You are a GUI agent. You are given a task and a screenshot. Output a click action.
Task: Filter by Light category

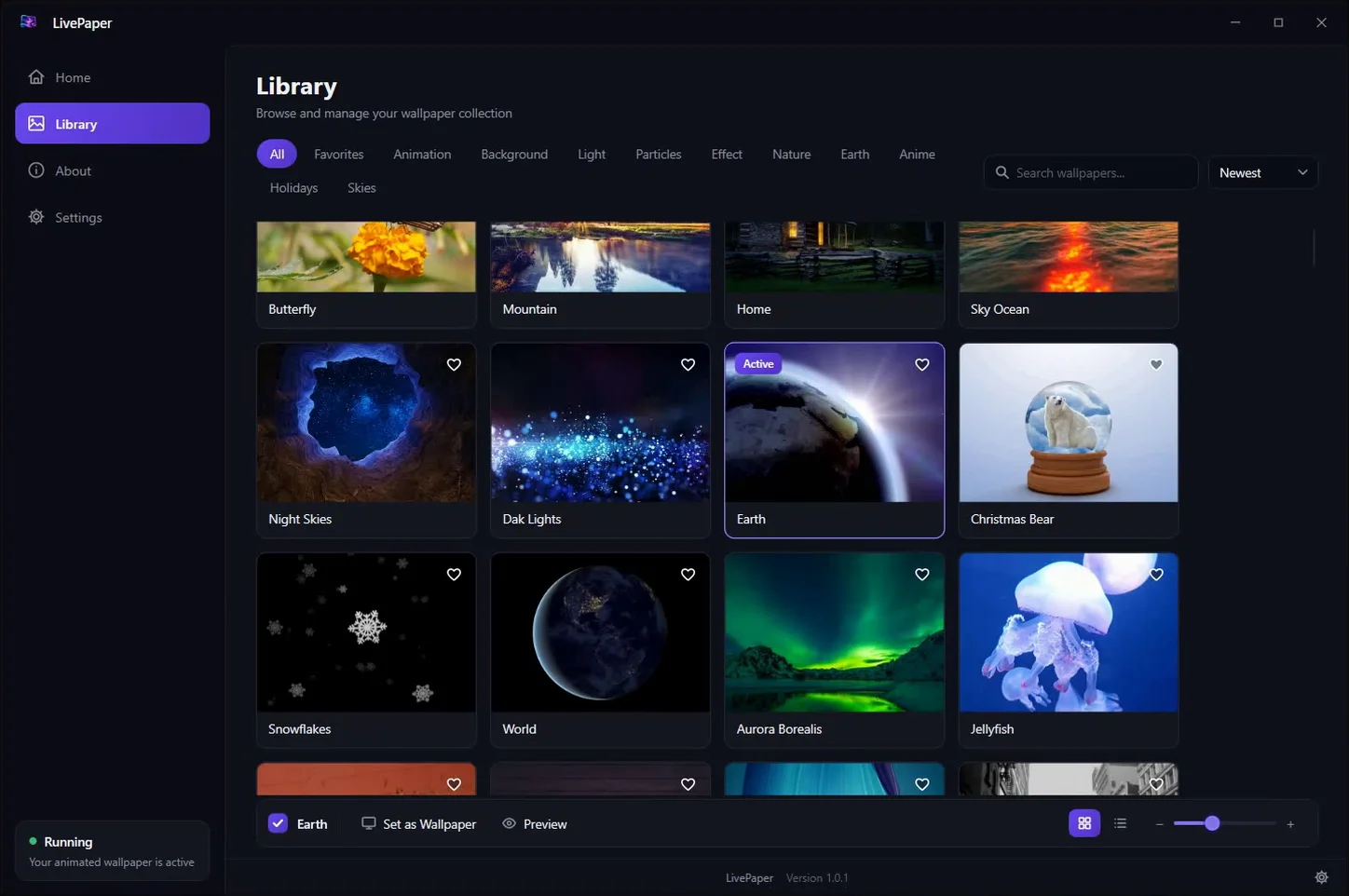[x=592, y=154]
